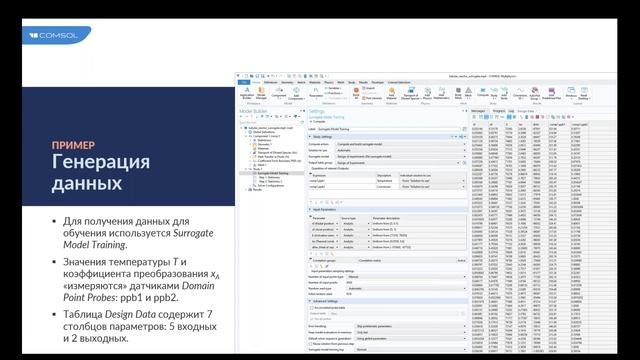The height and width of the screenshot is (360, 640).
Task: Click the ribbon Compute icon in Study group
Action: coord(483,93)
